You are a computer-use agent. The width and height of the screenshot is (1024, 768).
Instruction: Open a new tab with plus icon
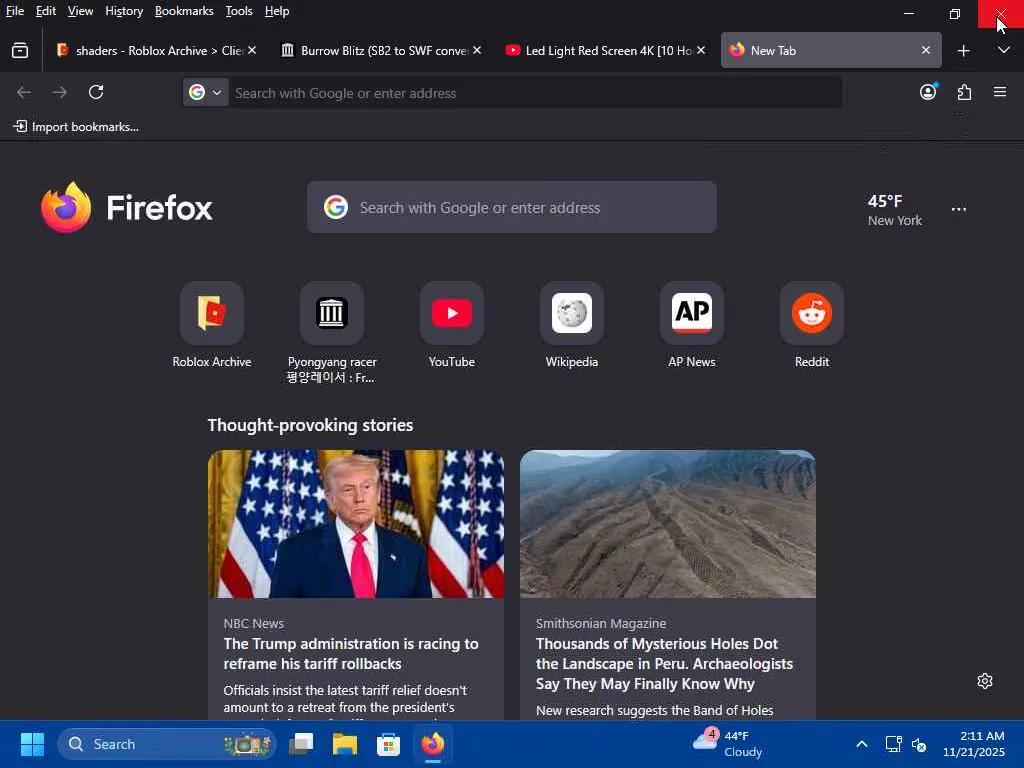point(963,50)
